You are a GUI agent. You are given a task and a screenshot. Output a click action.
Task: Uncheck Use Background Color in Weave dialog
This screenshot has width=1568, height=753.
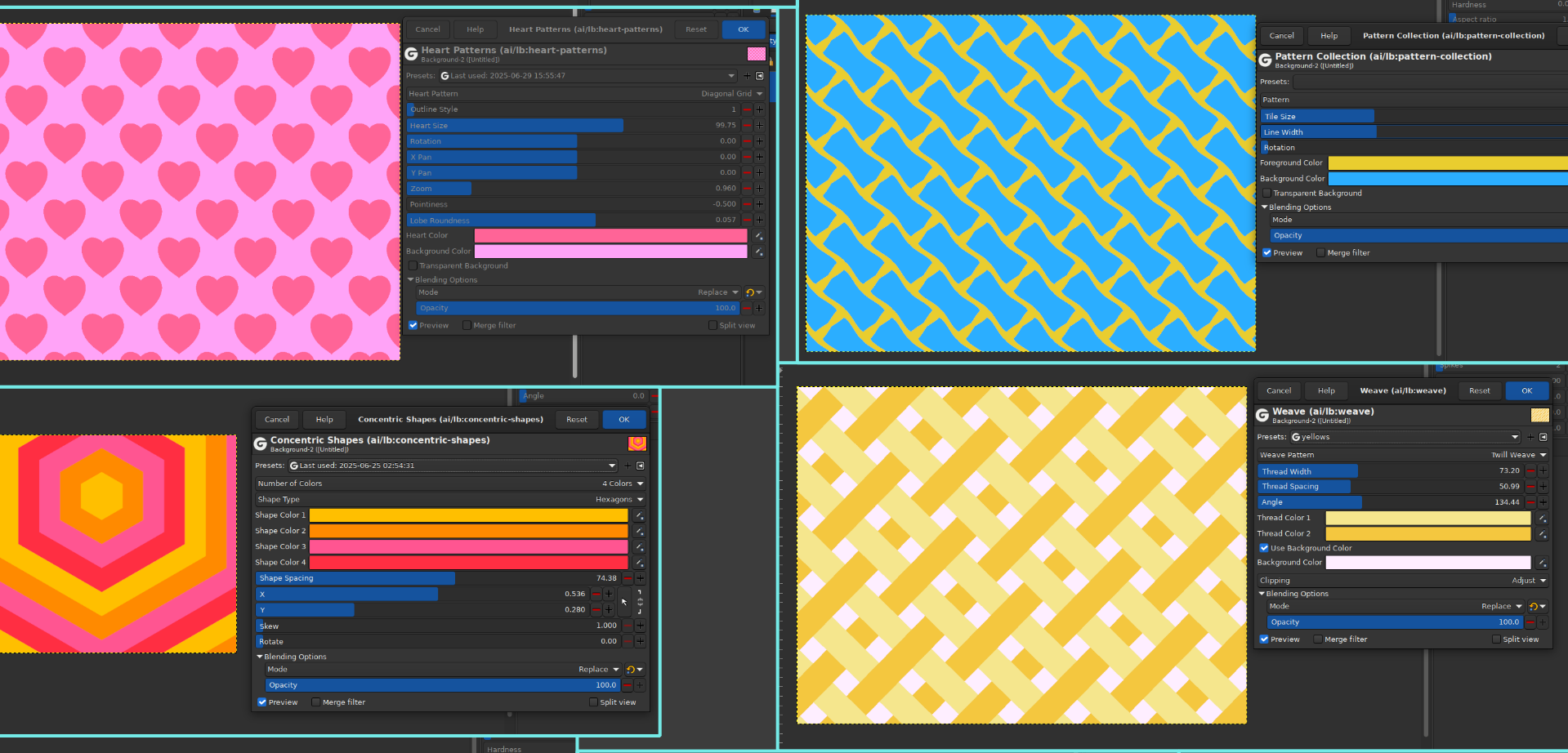1265,548
